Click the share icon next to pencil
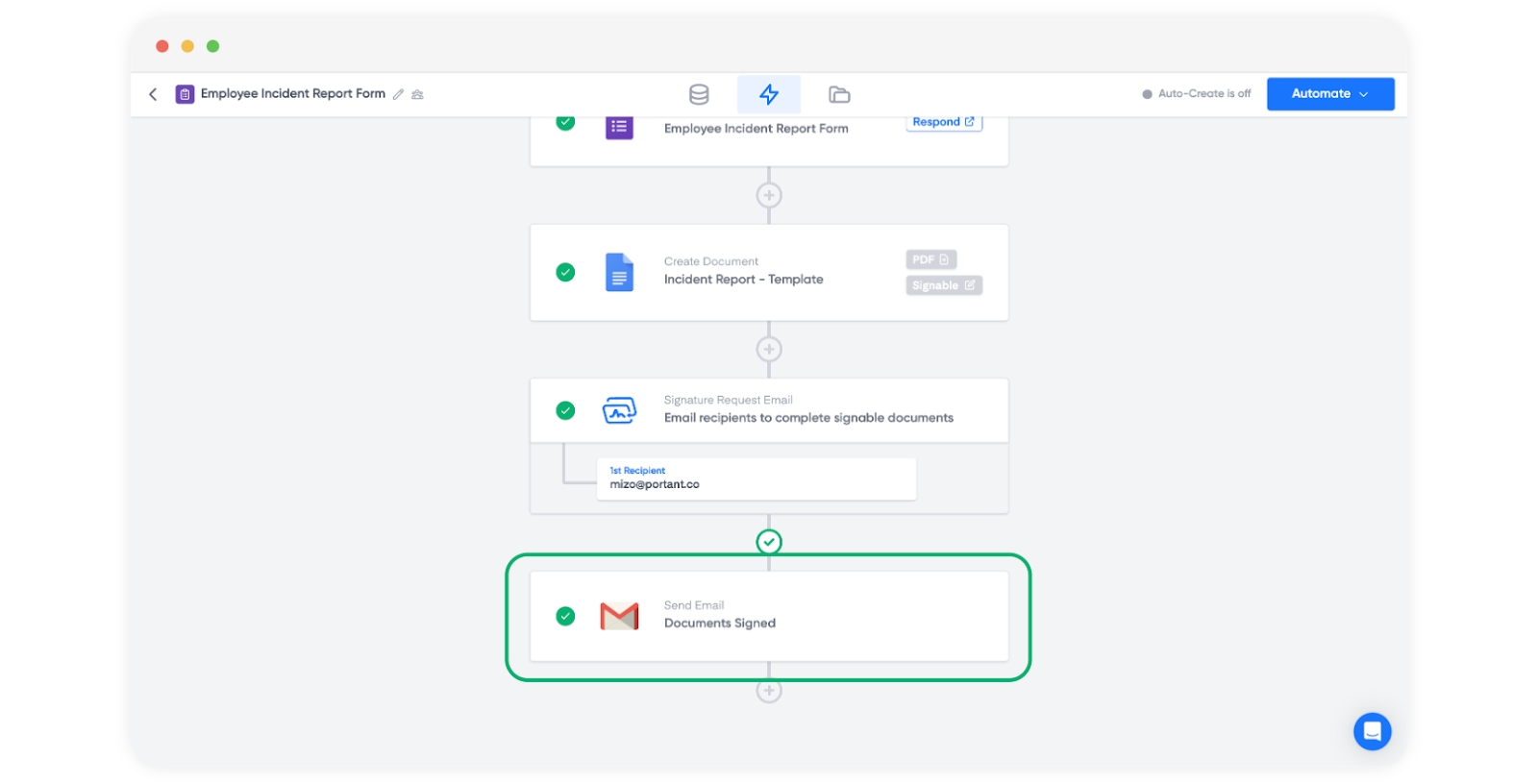This screenshot has height=784, width=1538. (417, 94)
